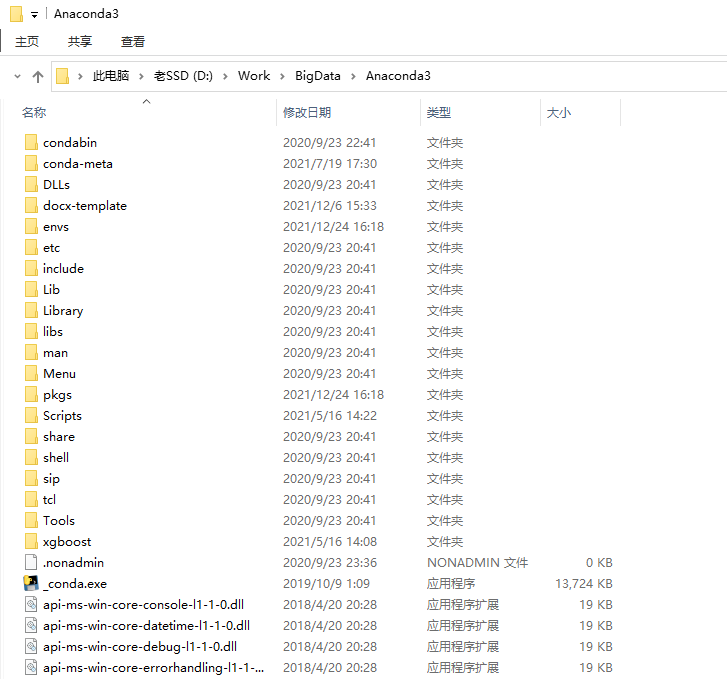Expand chevron after BigData breadcrumb
Screen dimensions: 727x679
click(353, 76)
